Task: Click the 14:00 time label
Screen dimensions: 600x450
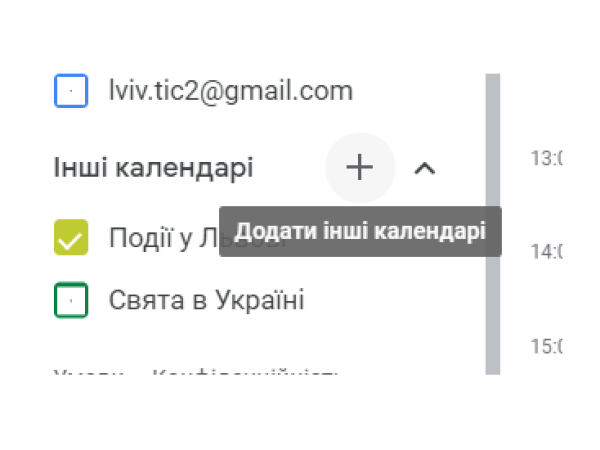Action: [546, 252]
